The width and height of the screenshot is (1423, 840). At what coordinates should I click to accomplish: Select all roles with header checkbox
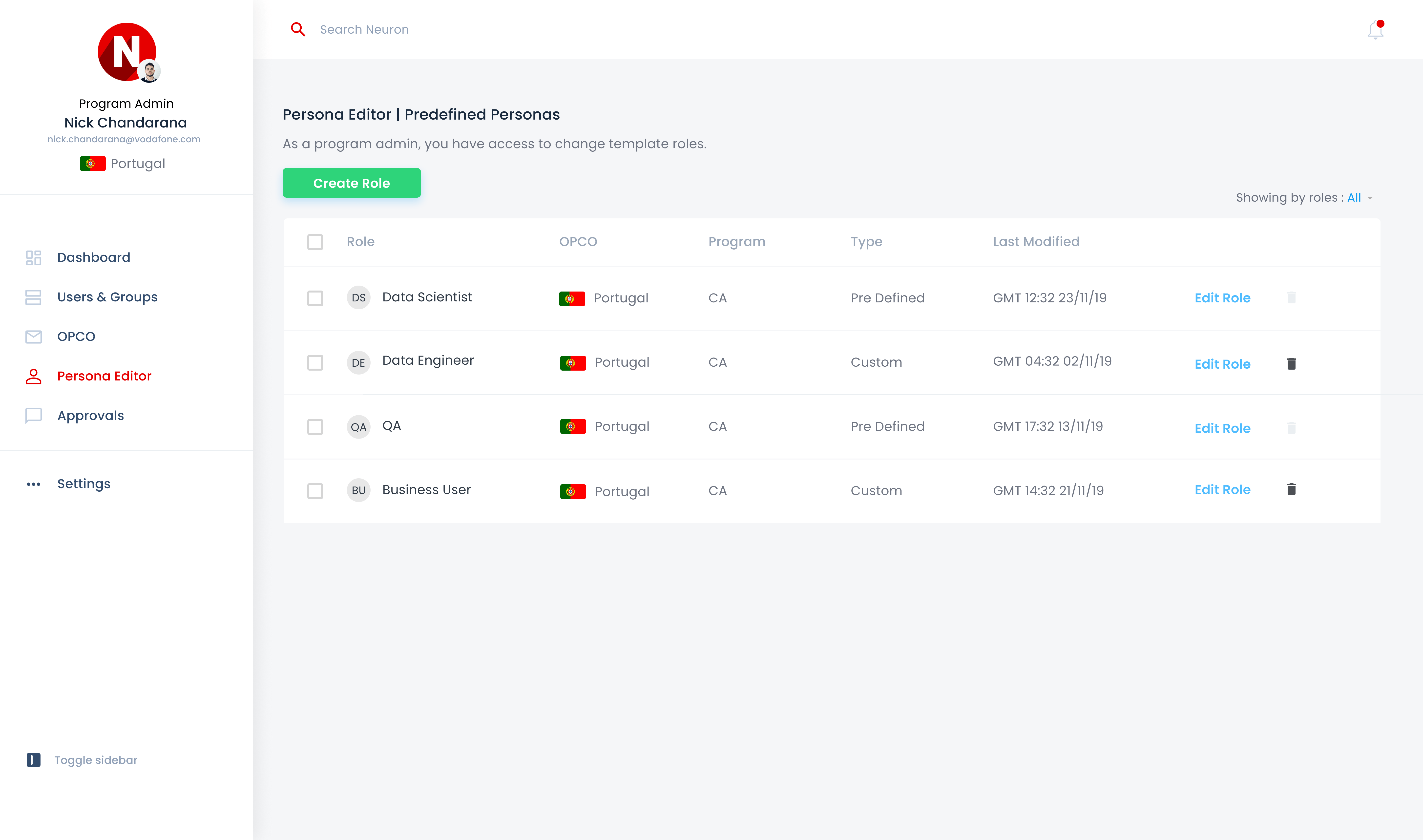[315, 242]
